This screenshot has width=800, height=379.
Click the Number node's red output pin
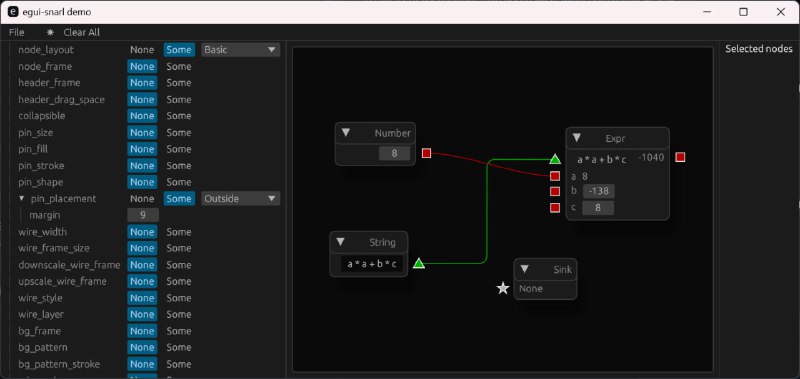click(x=427, y=153)
